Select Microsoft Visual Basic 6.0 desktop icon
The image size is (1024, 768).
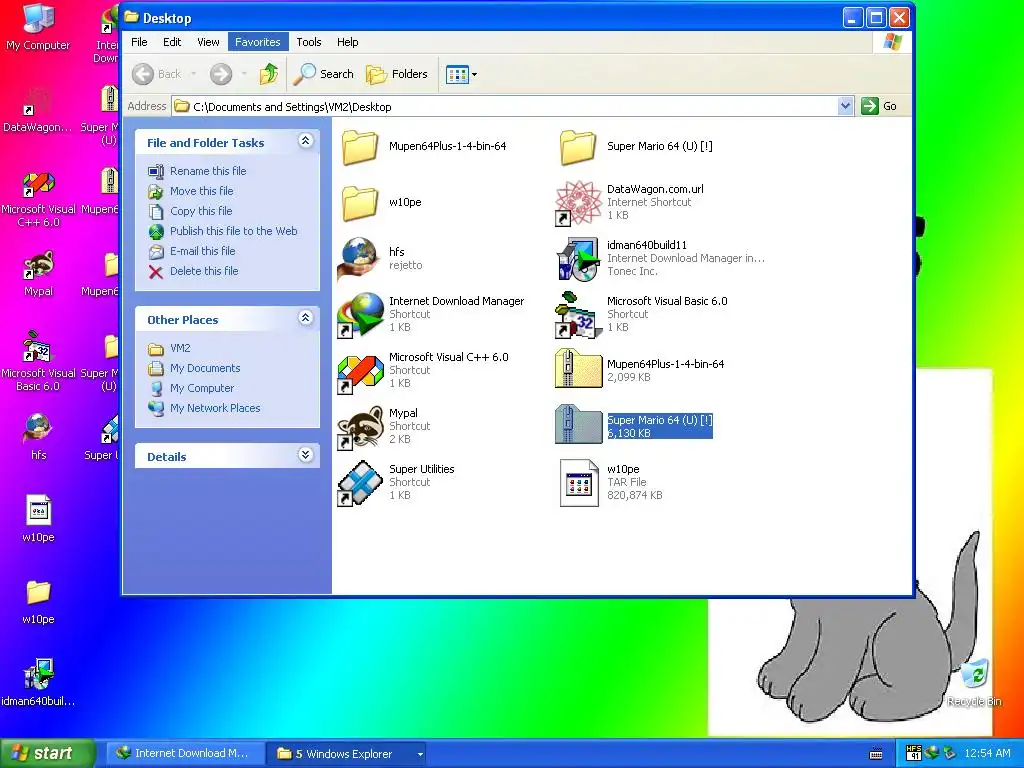38,362
